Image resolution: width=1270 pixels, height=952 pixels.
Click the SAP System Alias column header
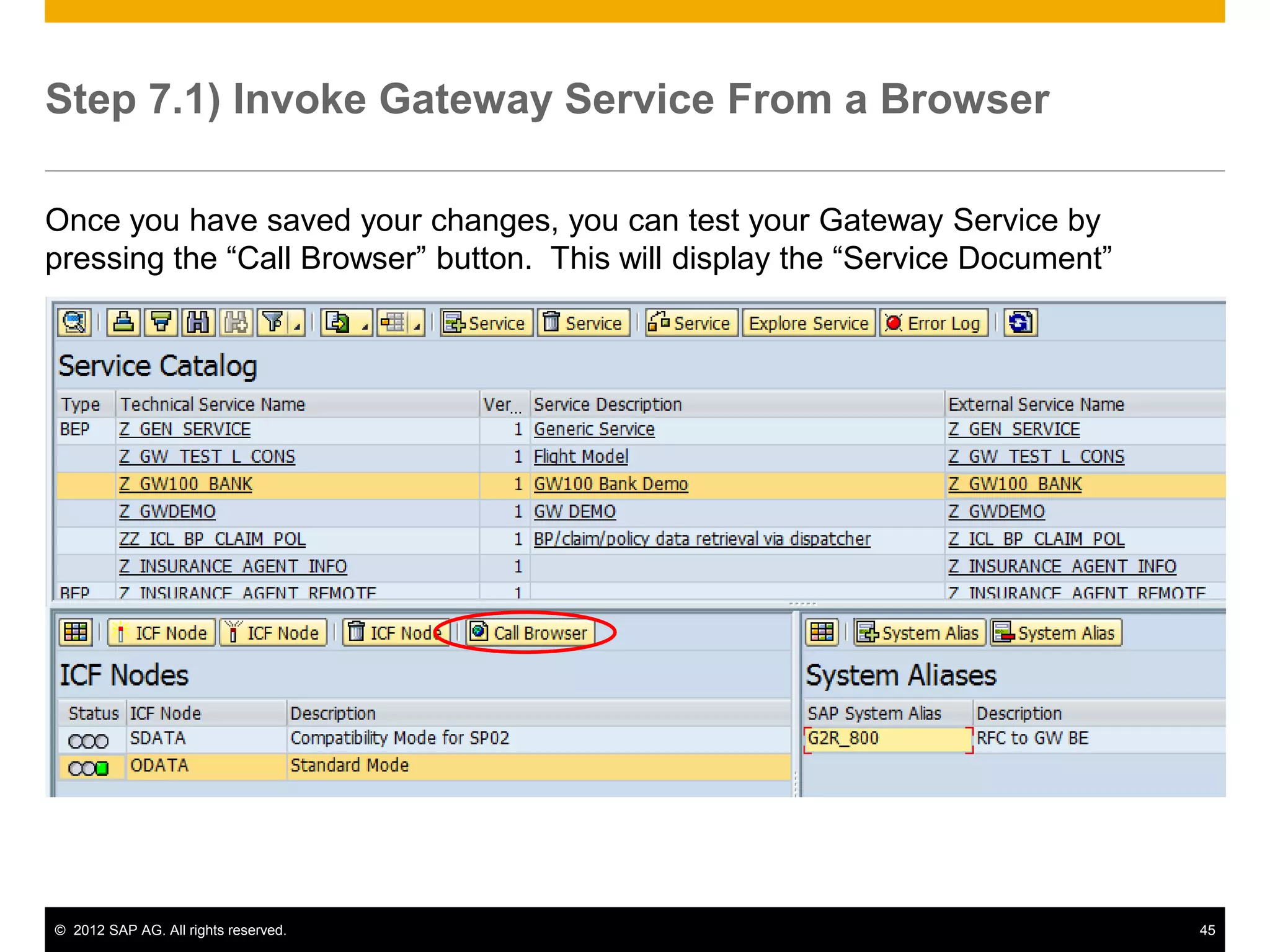coord(888,713)
